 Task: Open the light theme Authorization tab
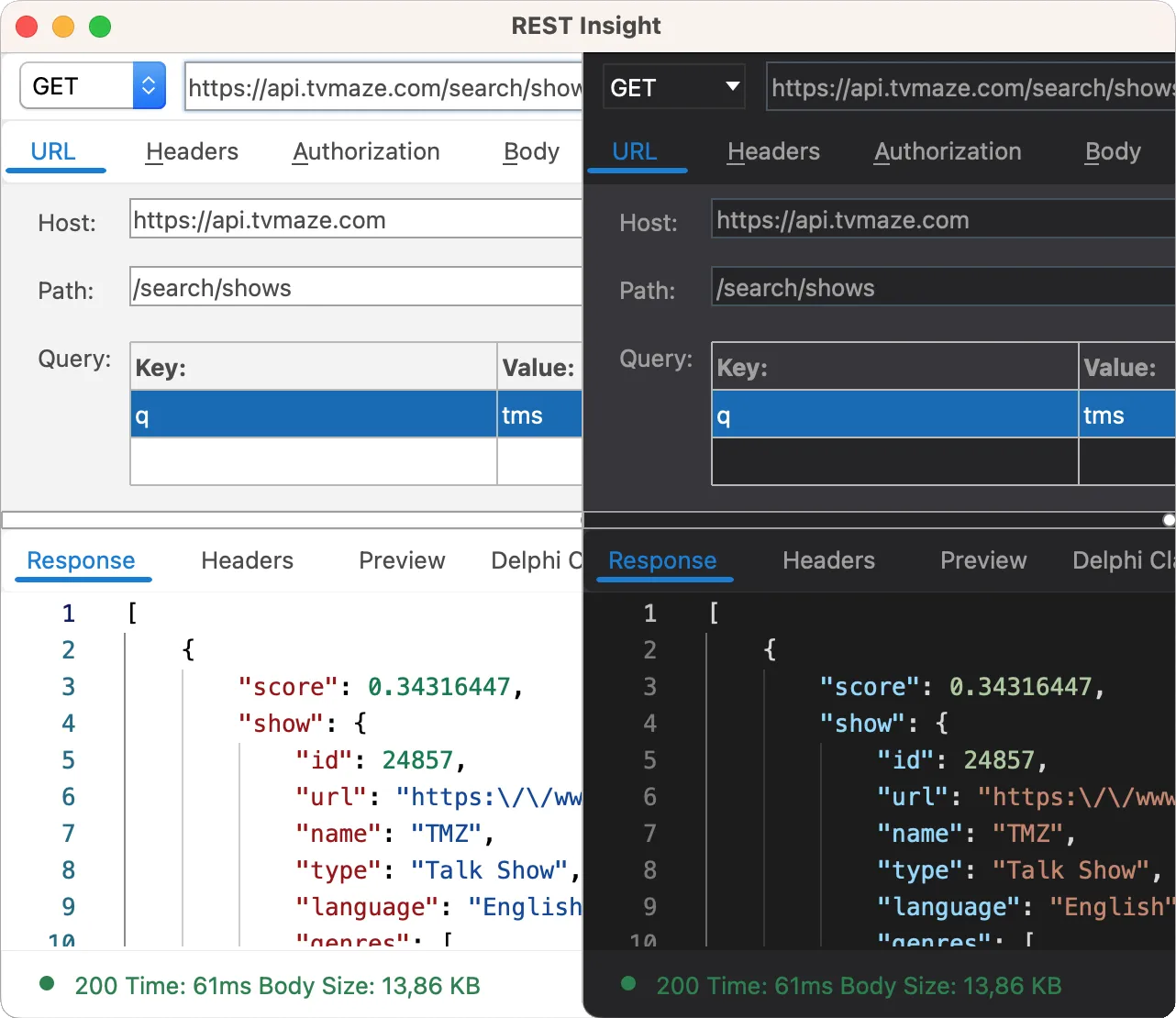[x=366, y=151]
